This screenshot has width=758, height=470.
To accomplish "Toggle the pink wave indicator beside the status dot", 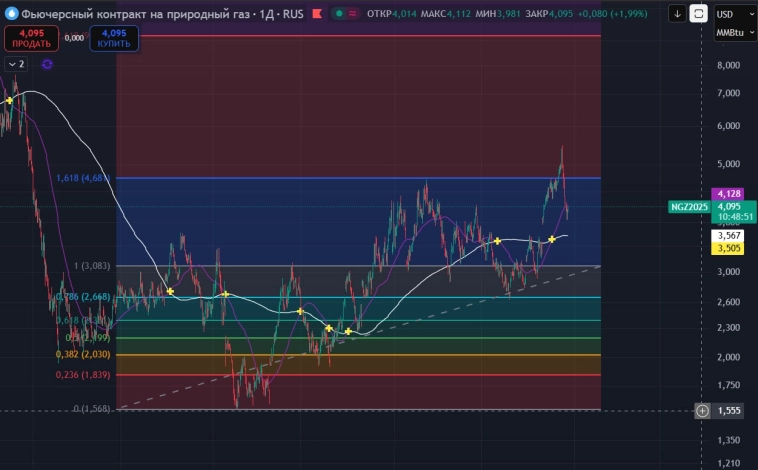I will pos(354,14).
